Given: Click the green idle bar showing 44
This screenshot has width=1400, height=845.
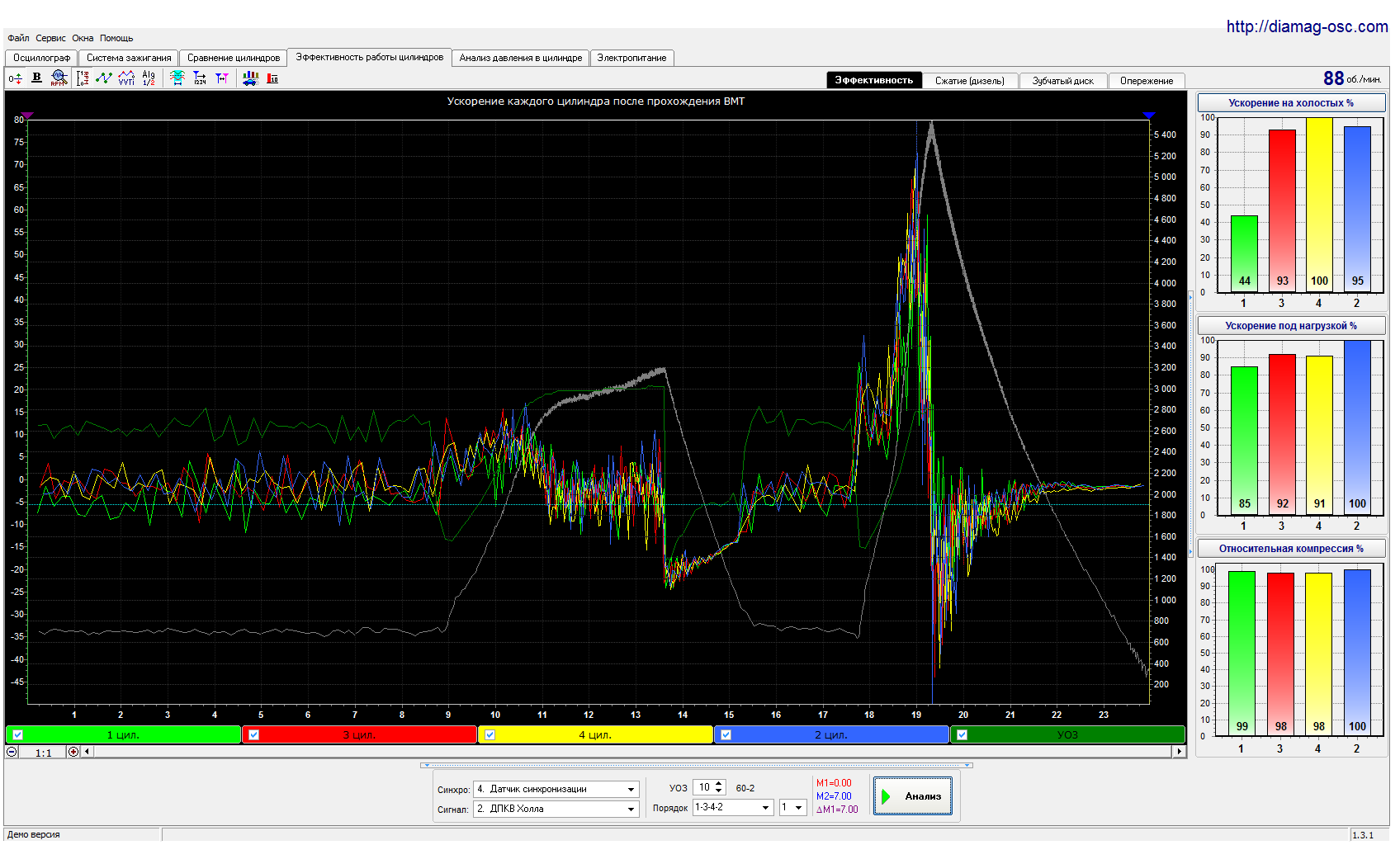Looking at the screenshot, I should [1244, 253].
